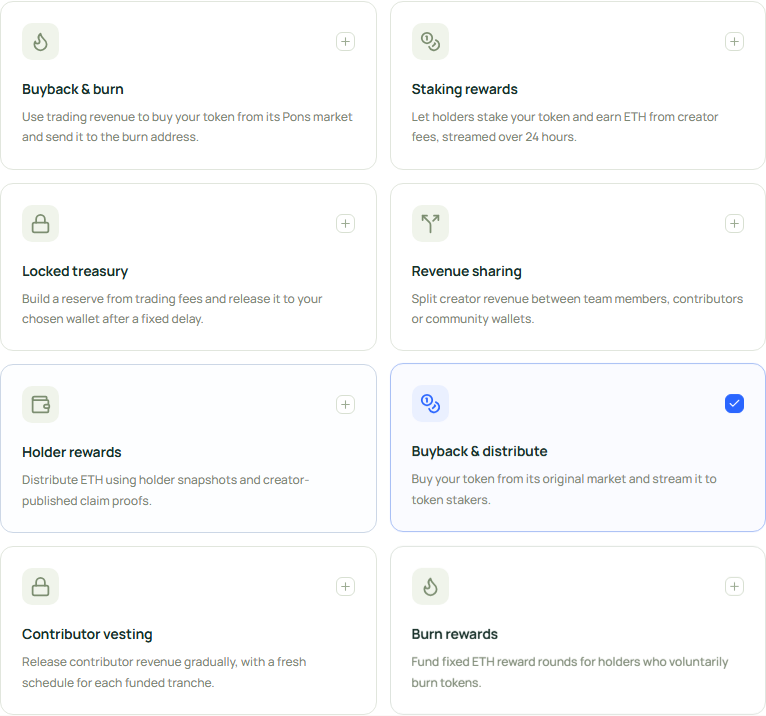Click the padlock icon on Locked treasury card
Viewport: 766px width, 716px height.
click(41, 224)
